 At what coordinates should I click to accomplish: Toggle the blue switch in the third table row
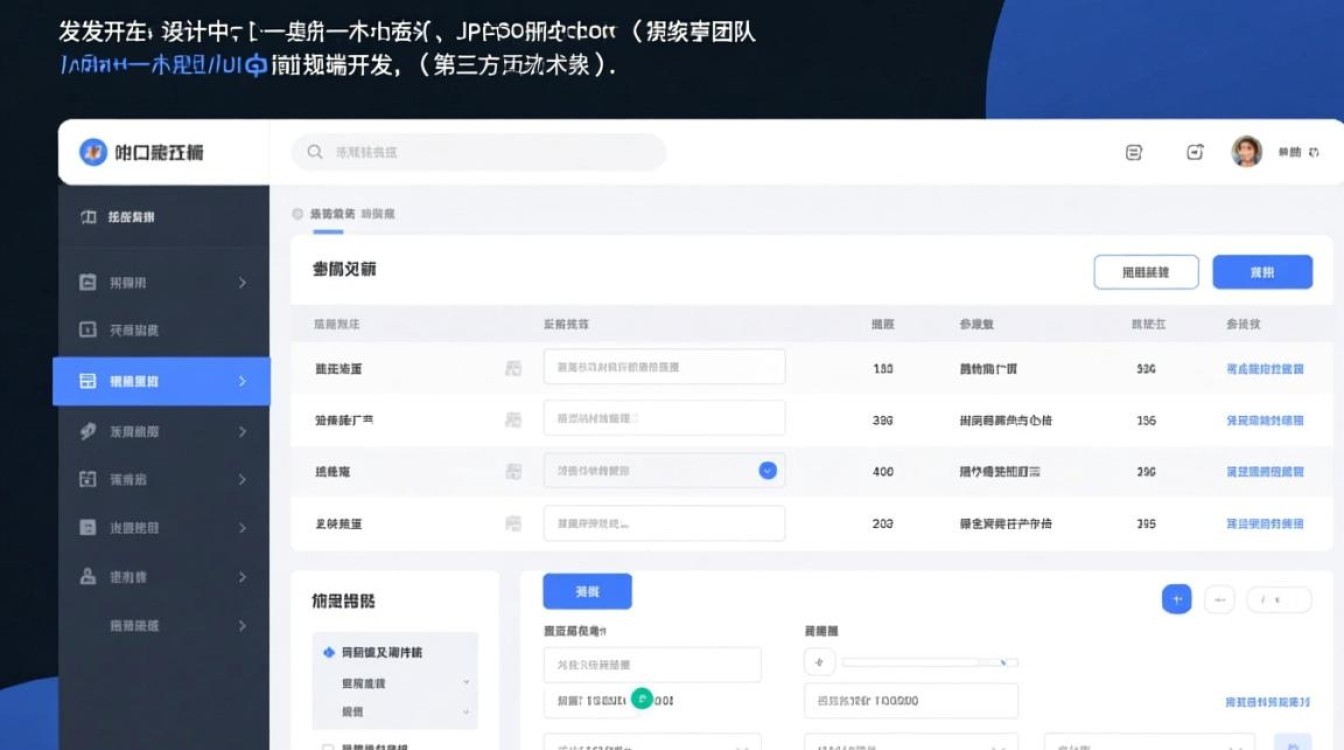pos(767,470)
